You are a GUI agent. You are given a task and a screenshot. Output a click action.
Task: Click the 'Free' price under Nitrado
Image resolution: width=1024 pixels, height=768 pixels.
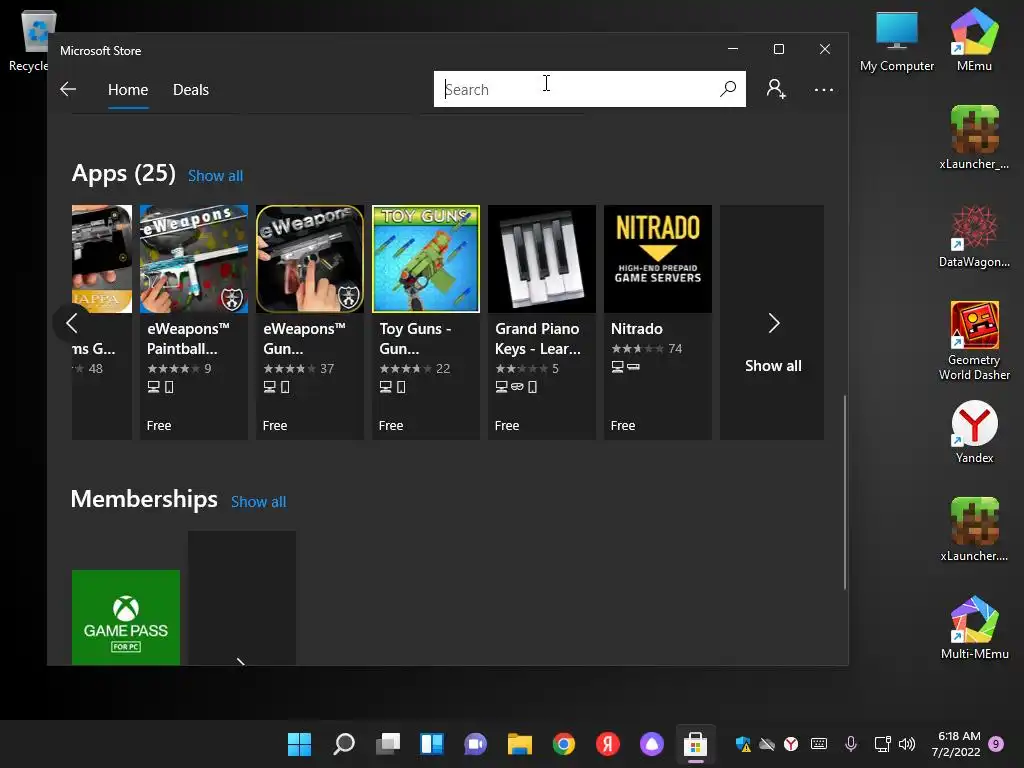pos(623,425)
